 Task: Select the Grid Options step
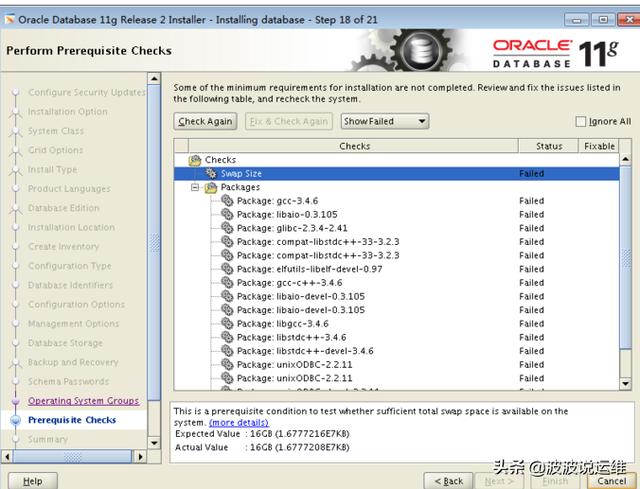point(56,150)
